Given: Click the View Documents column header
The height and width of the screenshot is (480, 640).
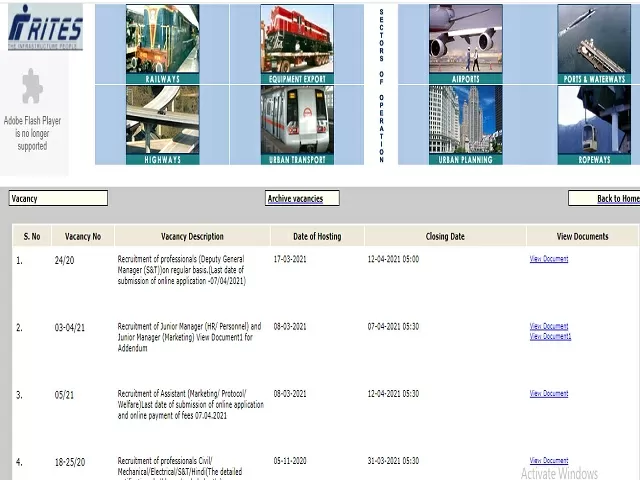Looking at the screenshot, I should point(582,236).
